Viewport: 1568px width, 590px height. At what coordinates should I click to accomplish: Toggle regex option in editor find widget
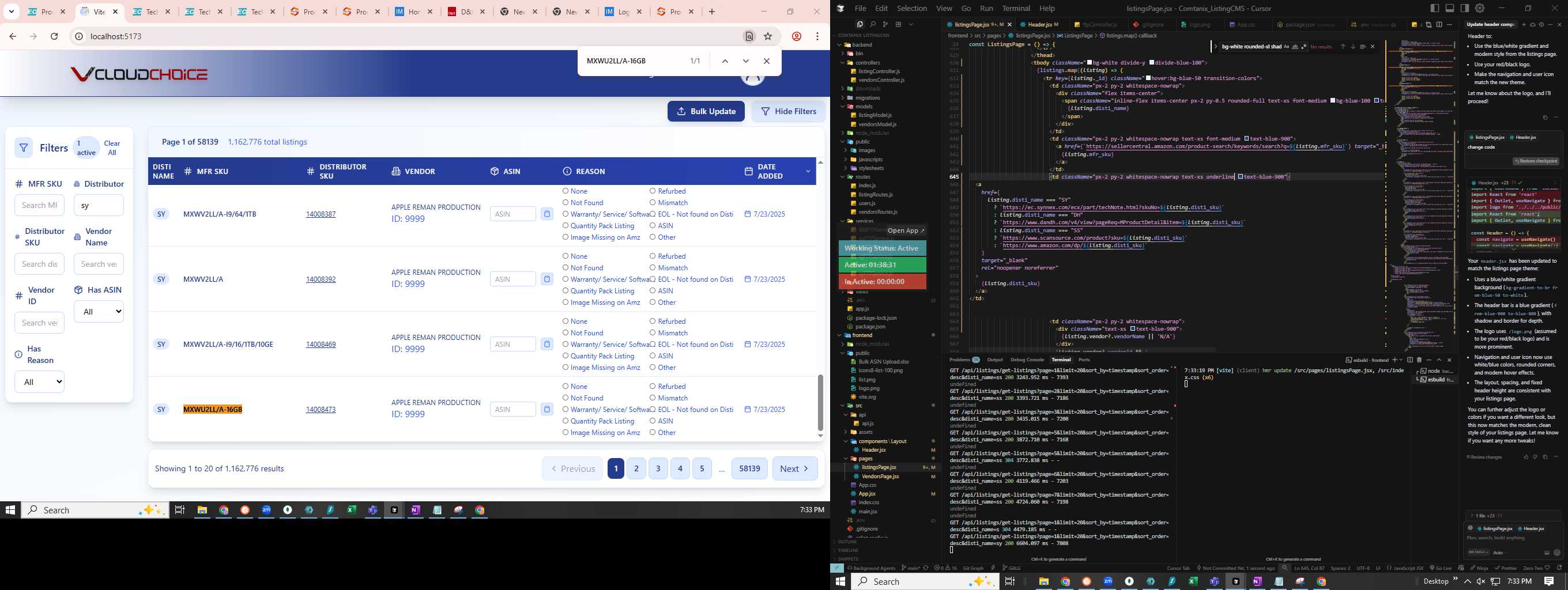point(1303,47)
